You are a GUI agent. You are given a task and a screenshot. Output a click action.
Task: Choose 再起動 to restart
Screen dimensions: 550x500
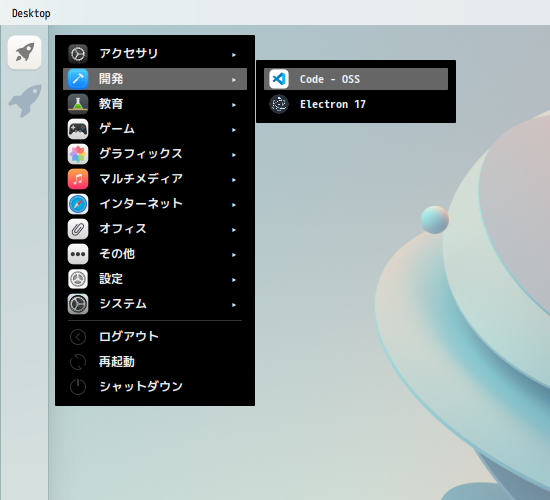click(155, 362)
